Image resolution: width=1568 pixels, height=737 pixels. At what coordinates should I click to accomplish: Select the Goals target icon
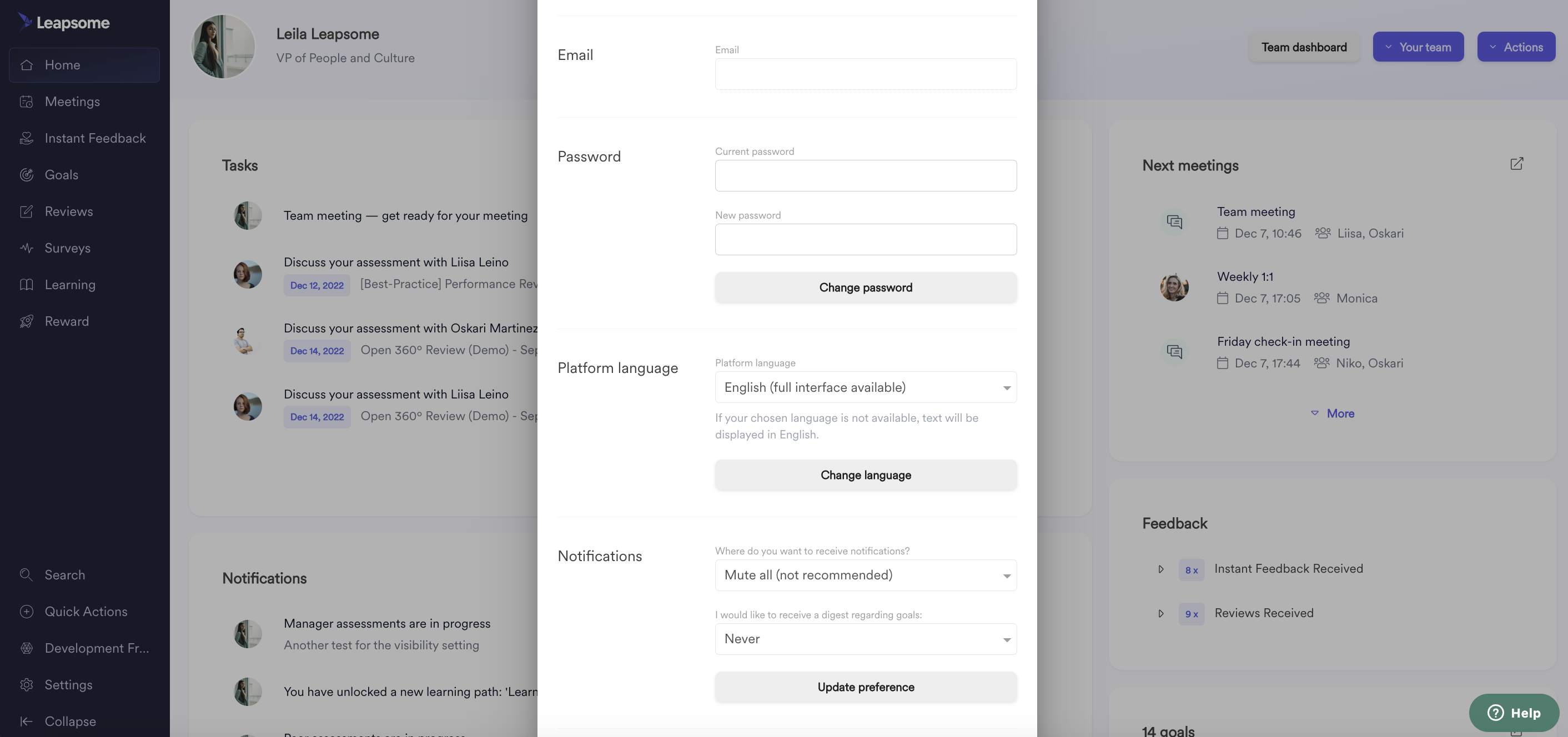click(x=26, y=175)
